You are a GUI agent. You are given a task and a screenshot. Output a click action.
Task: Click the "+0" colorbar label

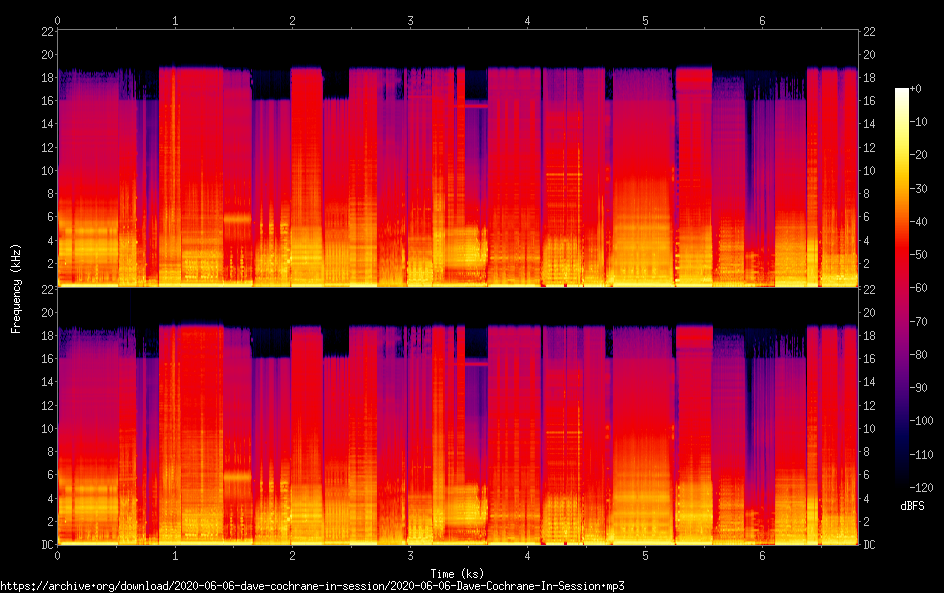point(915,88)
